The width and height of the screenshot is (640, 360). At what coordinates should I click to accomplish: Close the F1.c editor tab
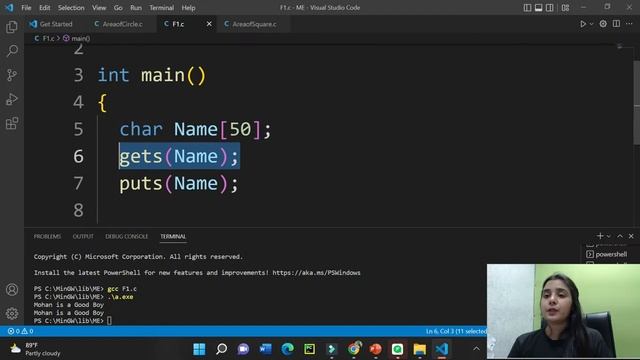(209, 24)
